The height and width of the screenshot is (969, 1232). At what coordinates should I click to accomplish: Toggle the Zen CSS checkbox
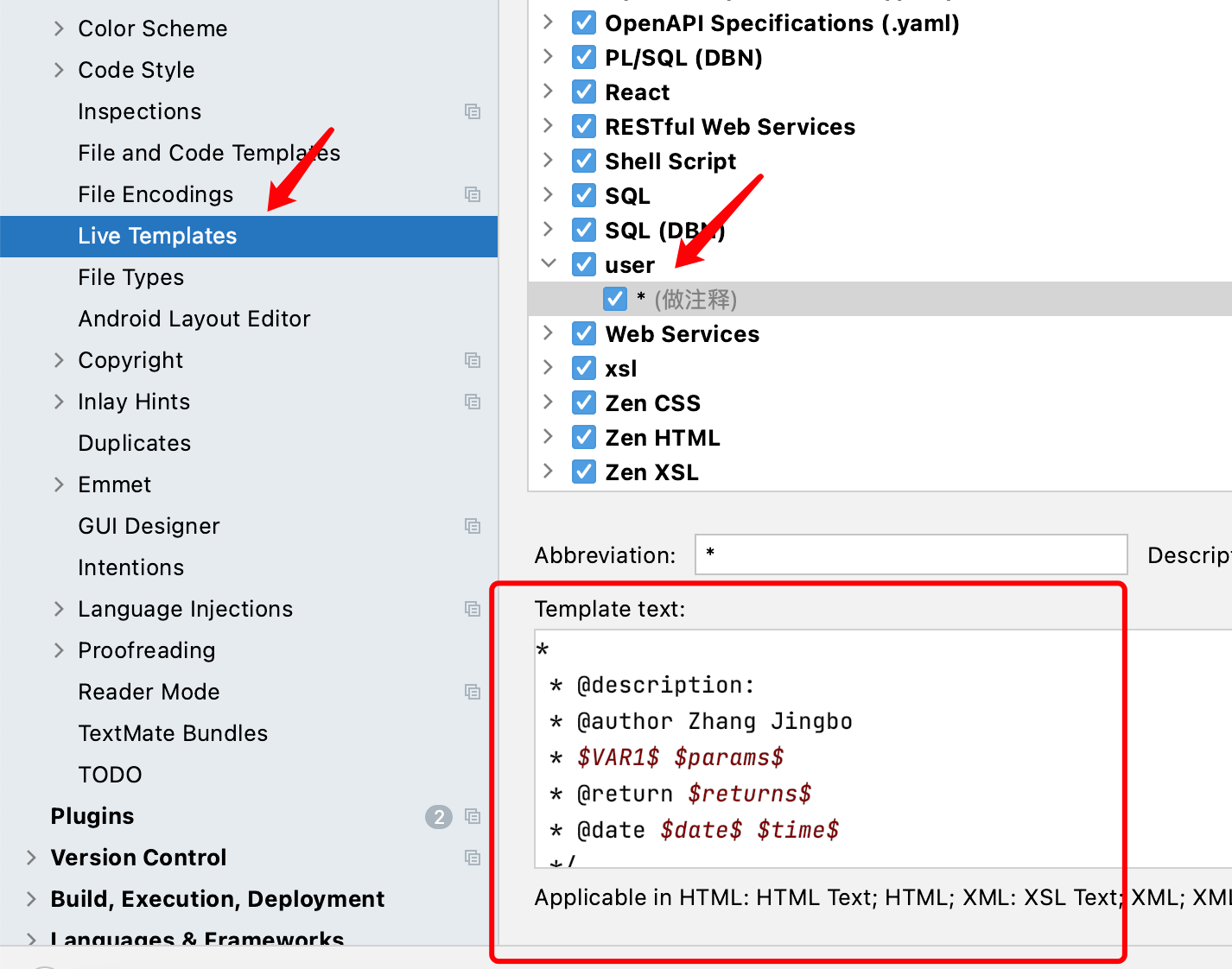584,403
